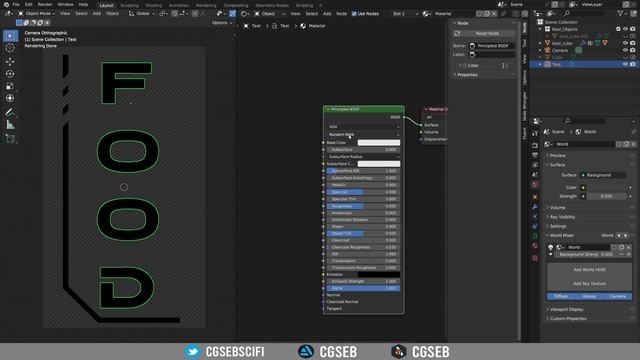Hide the Text object in viewport

pyautogui.click(x=625, y=64)
